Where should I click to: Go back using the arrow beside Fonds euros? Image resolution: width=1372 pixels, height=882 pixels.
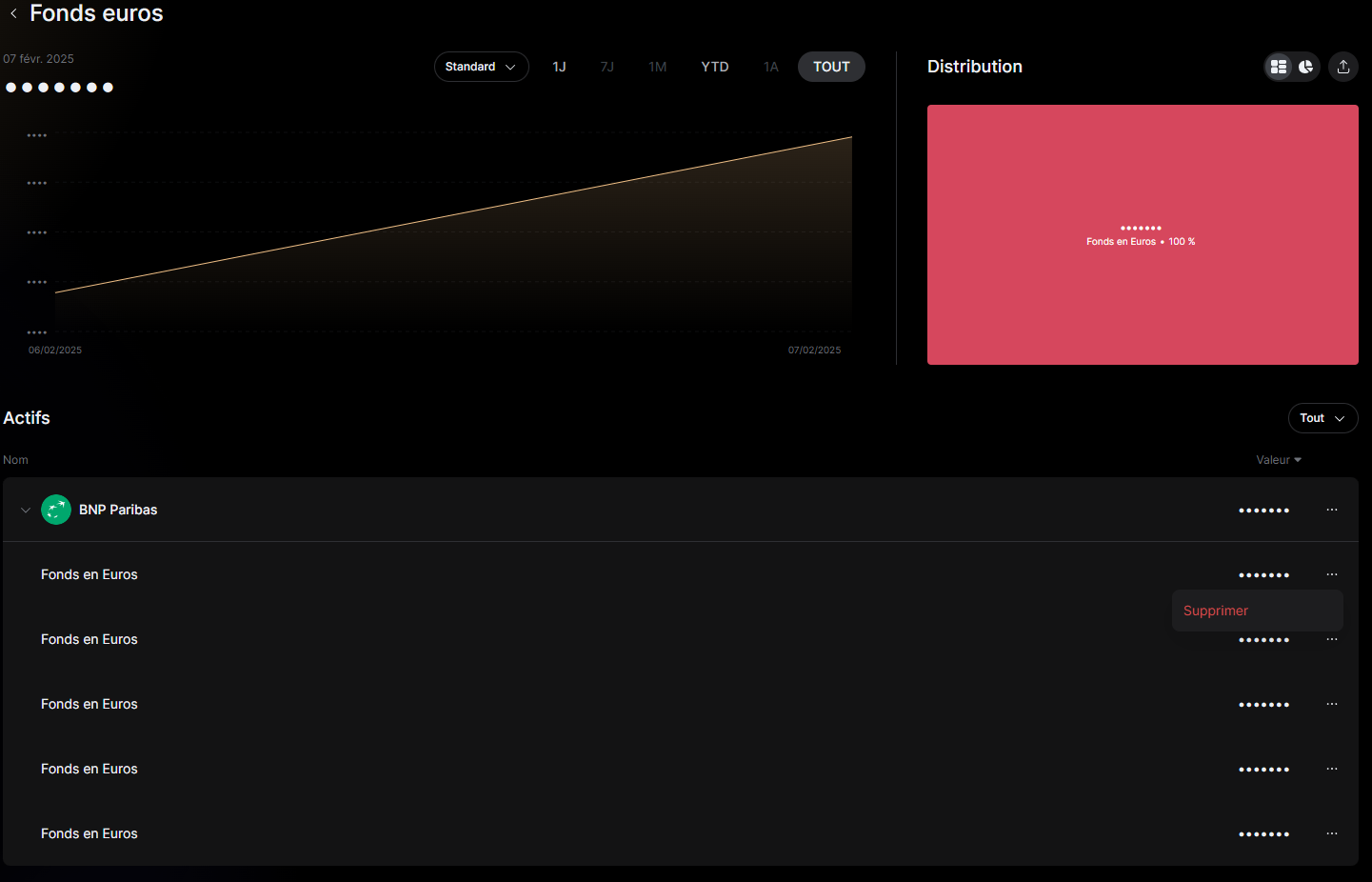(x=13, y=13)
